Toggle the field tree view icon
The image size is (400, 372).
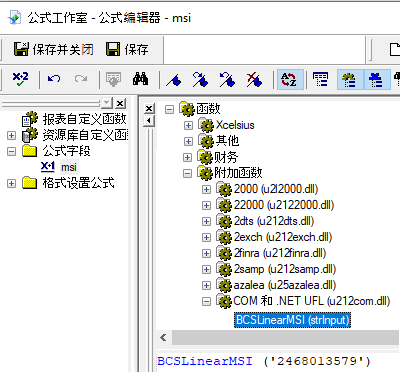click(320, 80)
